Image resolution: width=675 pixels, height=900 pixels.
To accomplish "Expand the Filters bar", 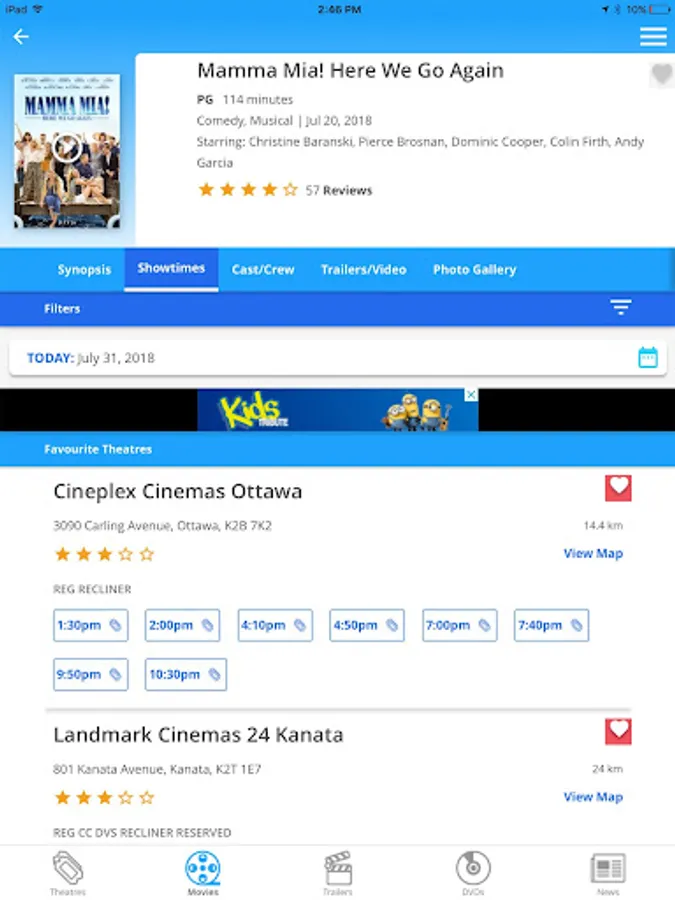I will pyautogui.click(x=338, y=309).
